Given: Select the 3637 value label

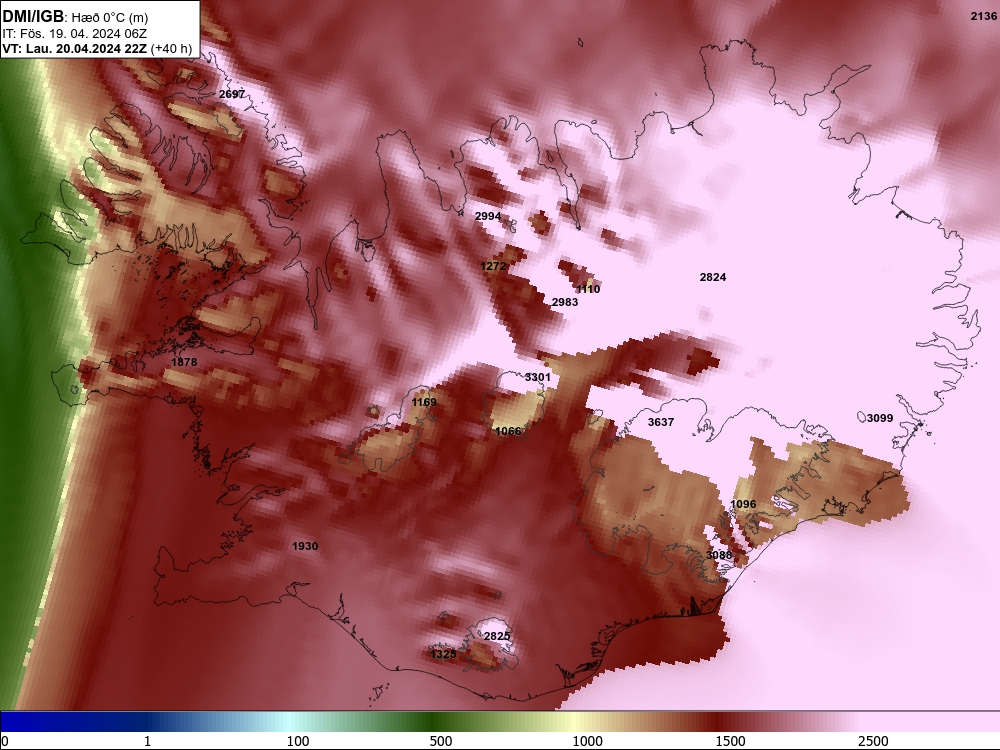Looking at the screenshot, I should pyautogui.click(x=661, y=422).
